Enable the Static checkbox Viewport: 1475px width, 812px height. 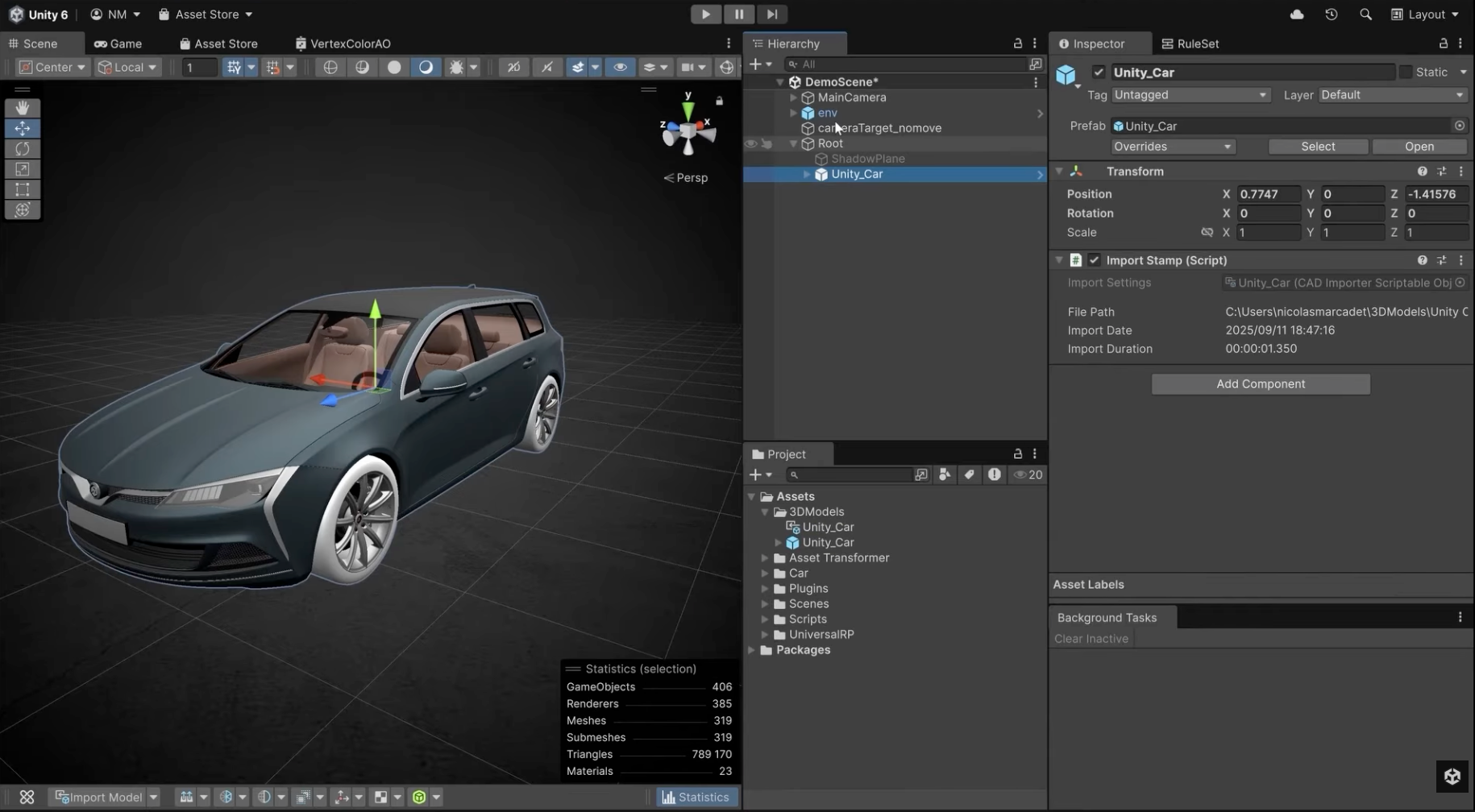coord(1406,72)
